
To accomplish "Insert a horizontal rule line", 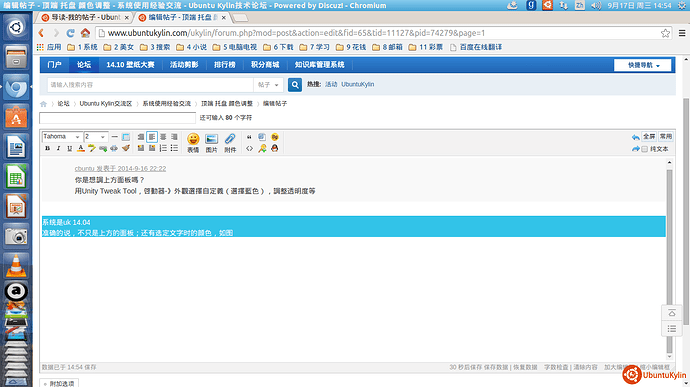I will coord(114,137).
